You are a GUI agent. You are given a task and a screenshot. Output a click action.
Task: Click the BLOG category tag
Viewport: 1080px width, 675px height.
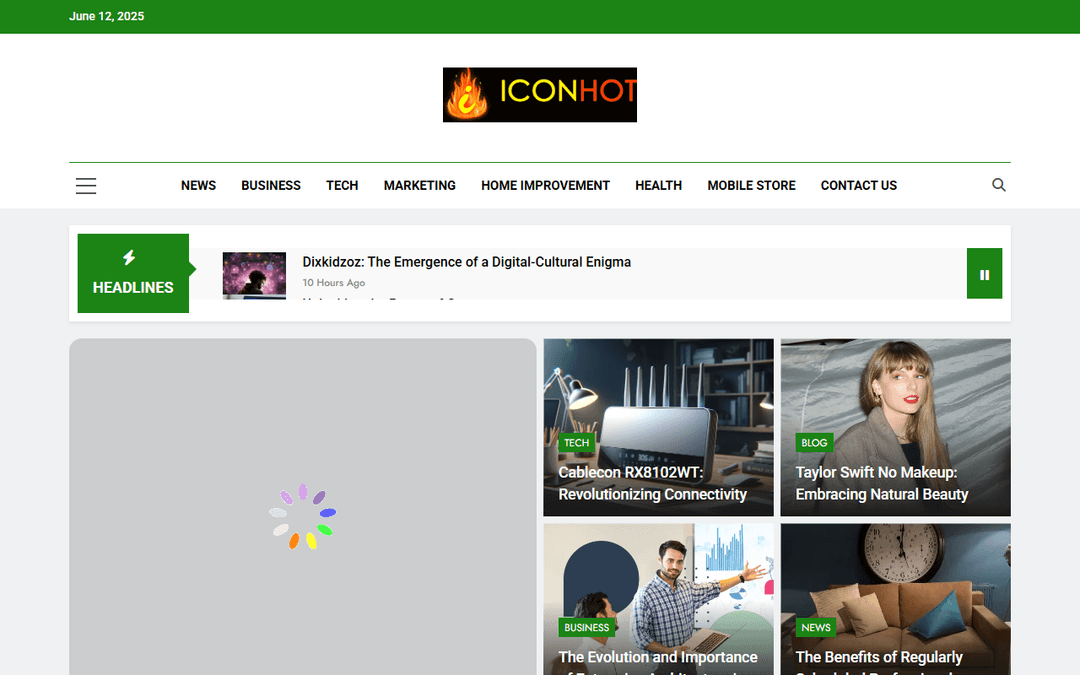814,443
